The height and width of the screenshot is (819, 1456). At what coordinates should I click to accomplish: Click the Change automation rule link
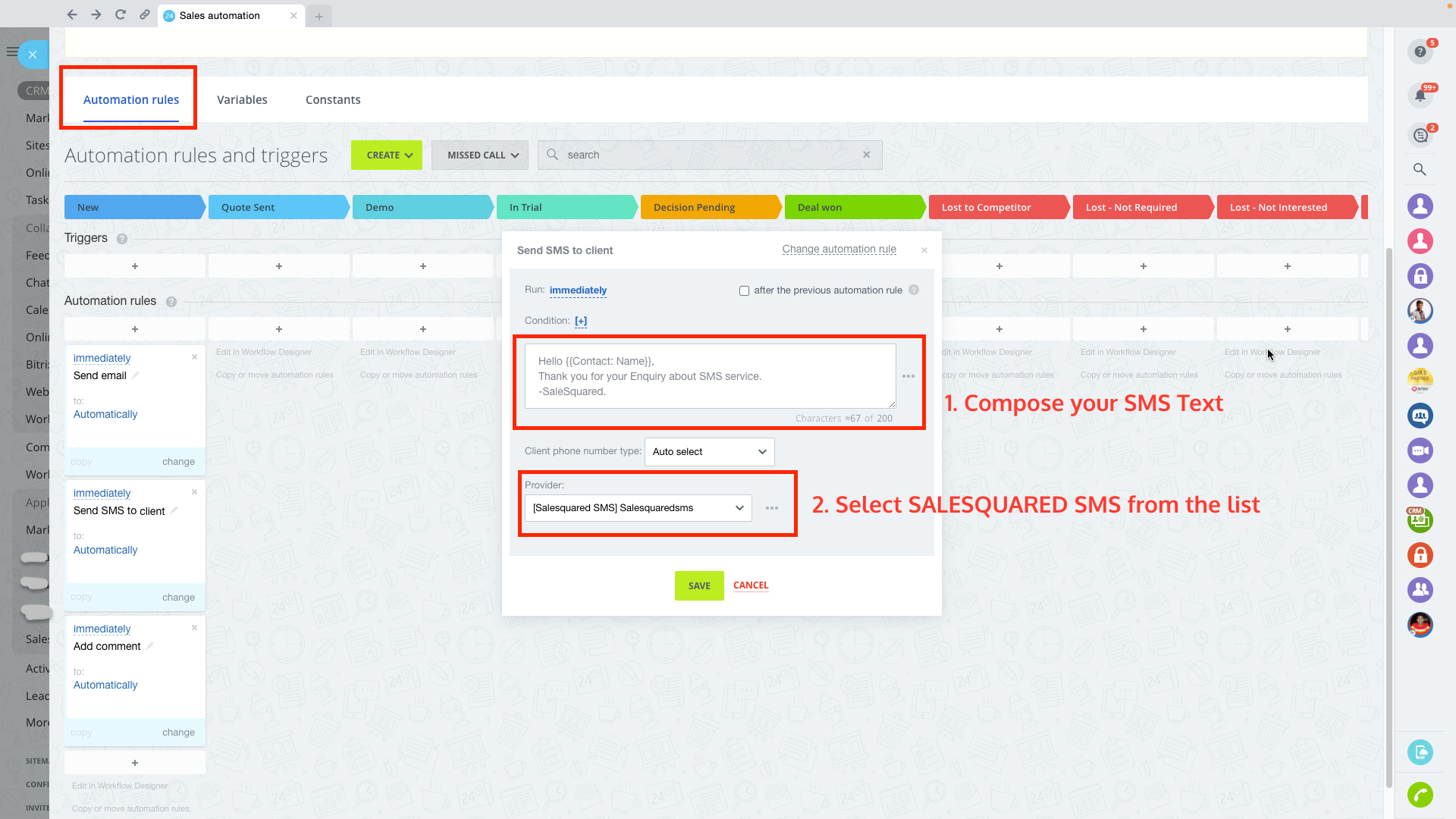[x=839, y=249]
